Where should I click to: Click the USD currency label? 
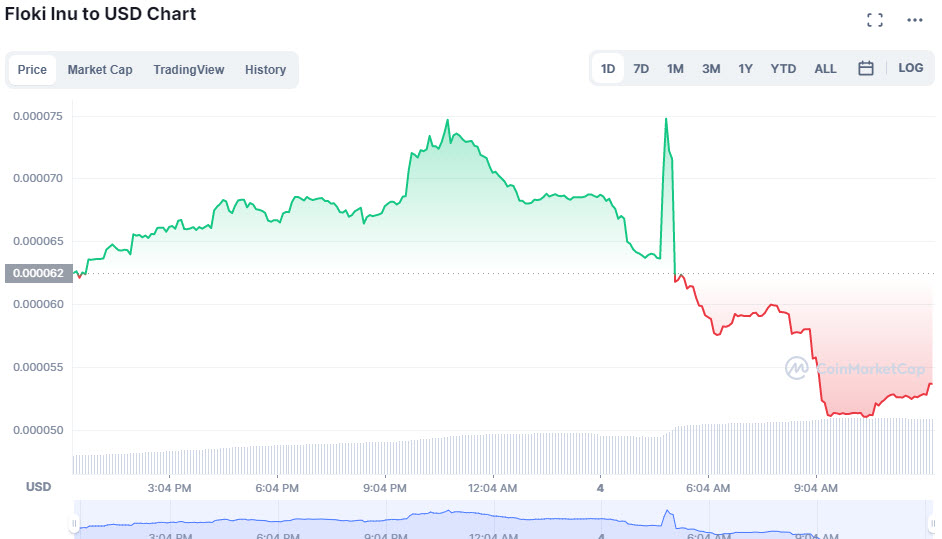[x=38, y=487]
